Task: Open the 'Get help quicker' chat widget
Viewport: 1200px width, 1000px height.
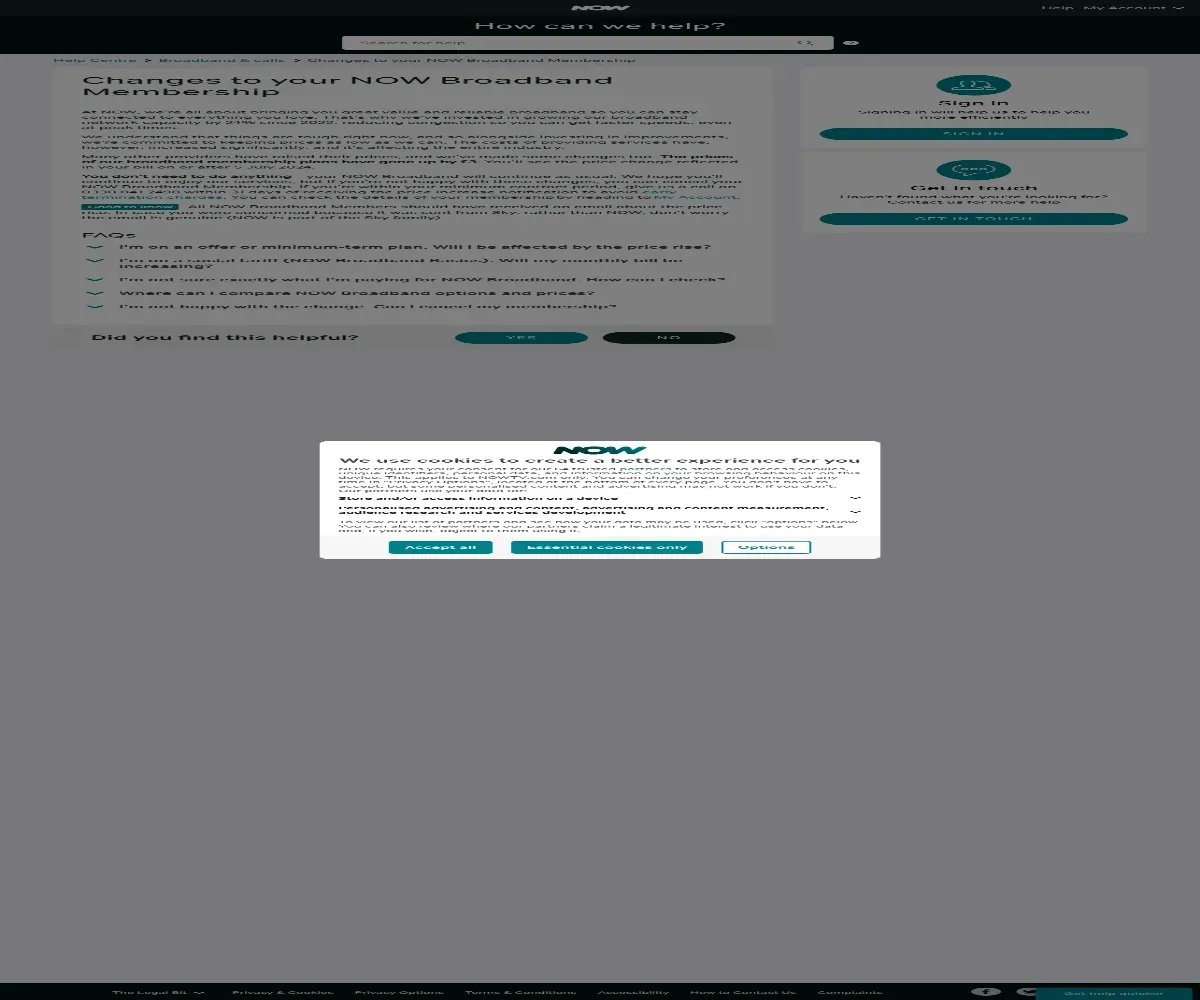Action: 1113,993
